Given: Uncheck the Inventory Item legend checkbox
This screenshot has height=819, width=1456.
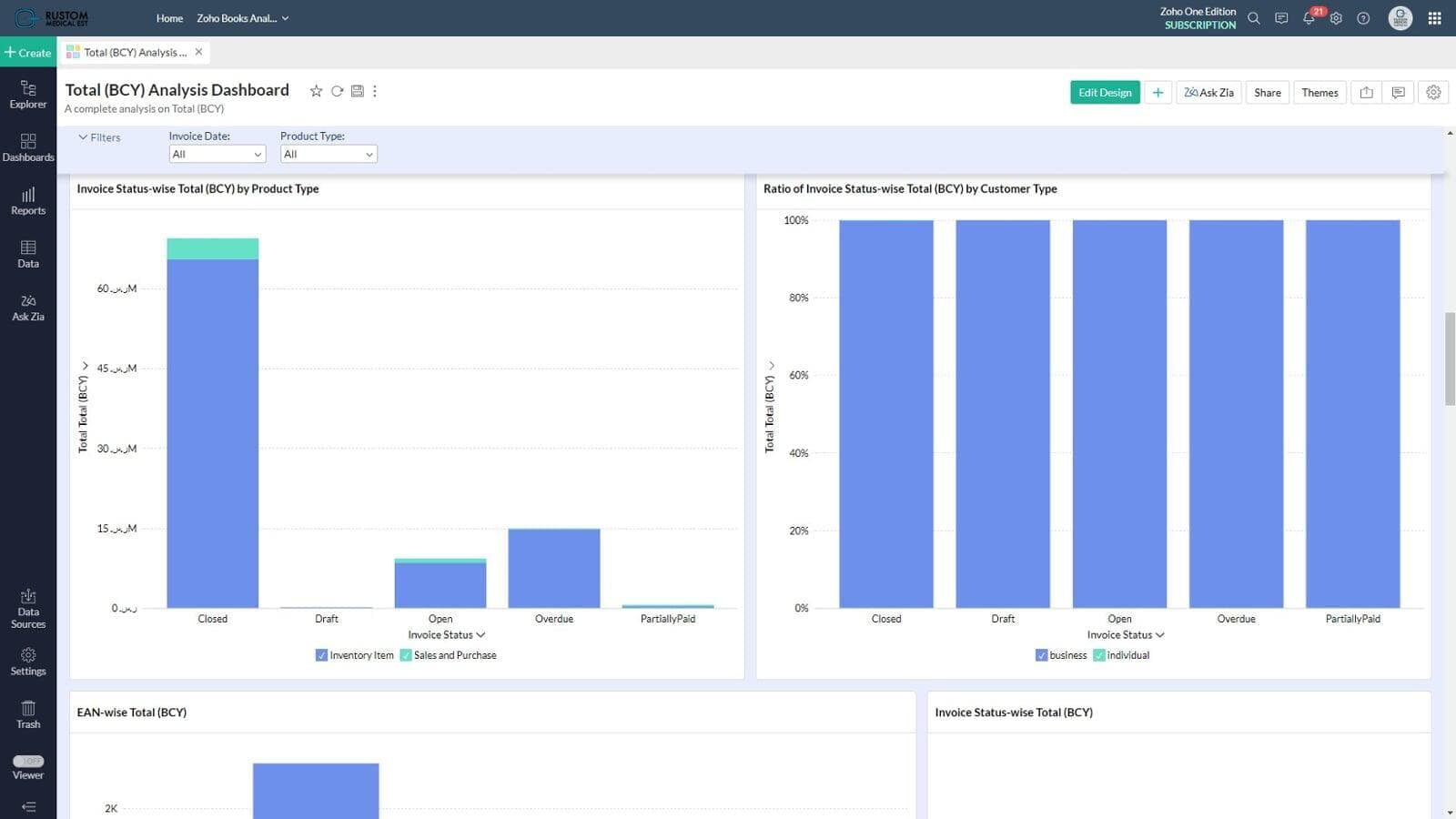Looking at the screenshot, I should pyautogui.click(x=321, y=655).
